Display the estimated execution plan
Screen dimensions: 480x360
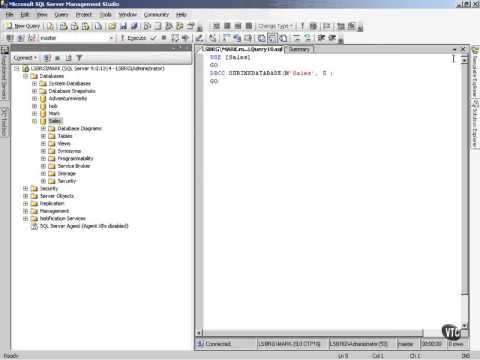175,38
